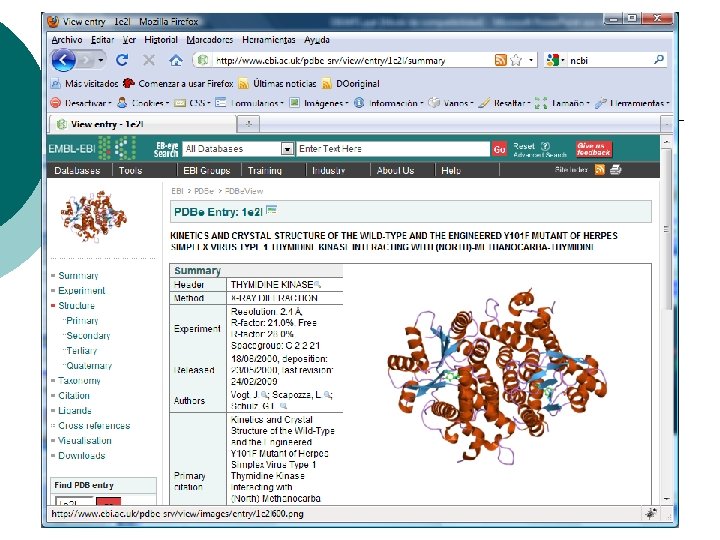This screenshot has height=540, width=720.
Task: Open the About Us navigation item
Action: tap(395, 170)
